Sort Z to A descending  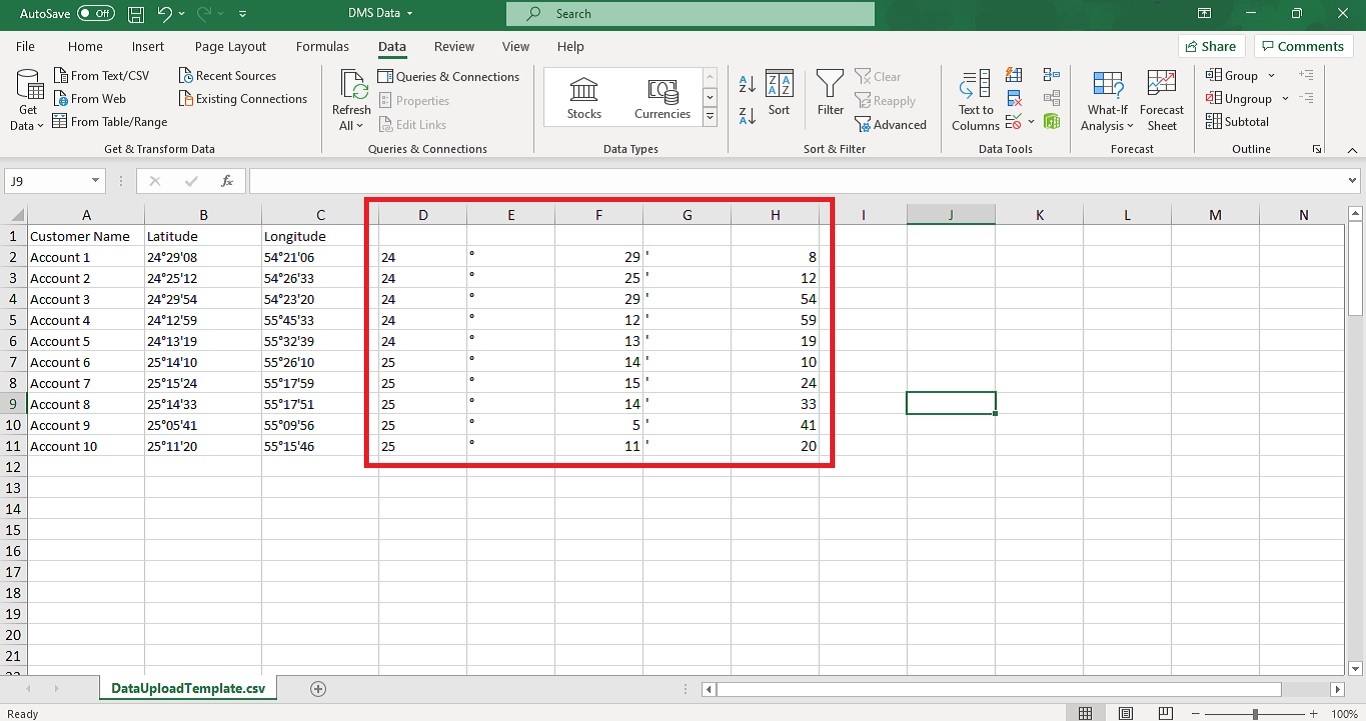[x=747, y=115]
